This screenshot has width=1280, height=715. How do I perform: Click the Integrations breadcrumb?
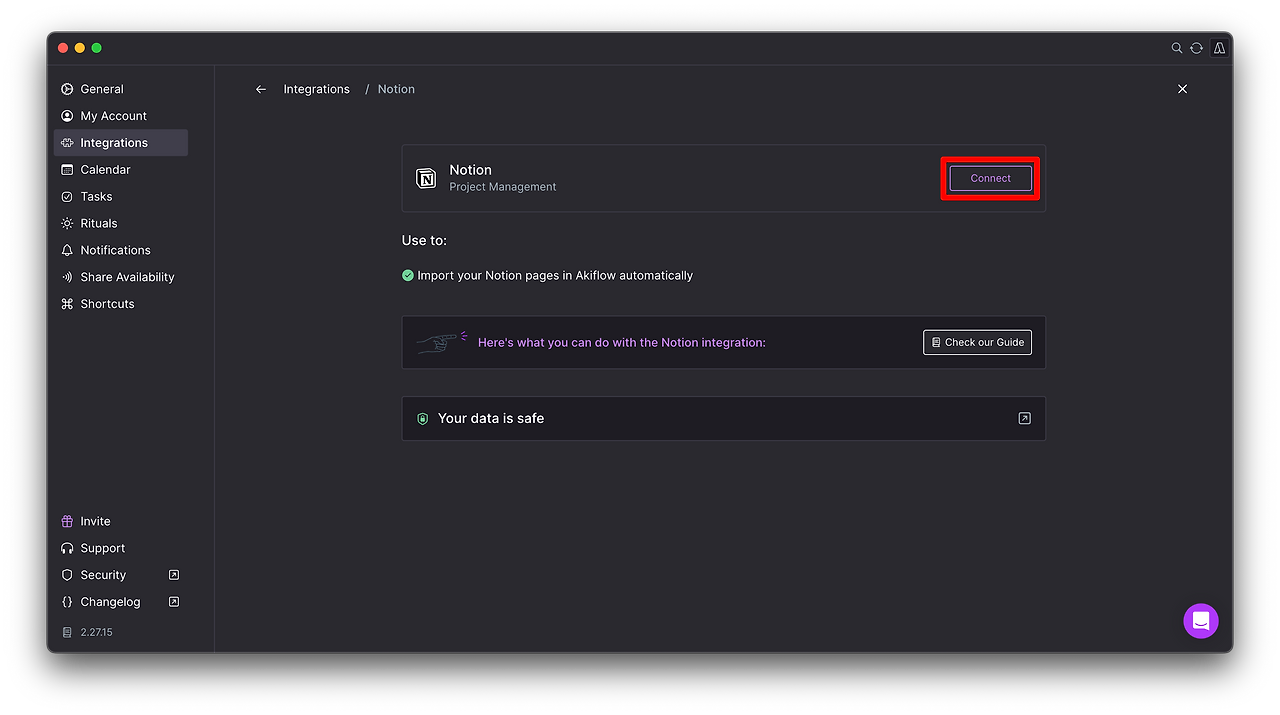click(x=316, y=89)
